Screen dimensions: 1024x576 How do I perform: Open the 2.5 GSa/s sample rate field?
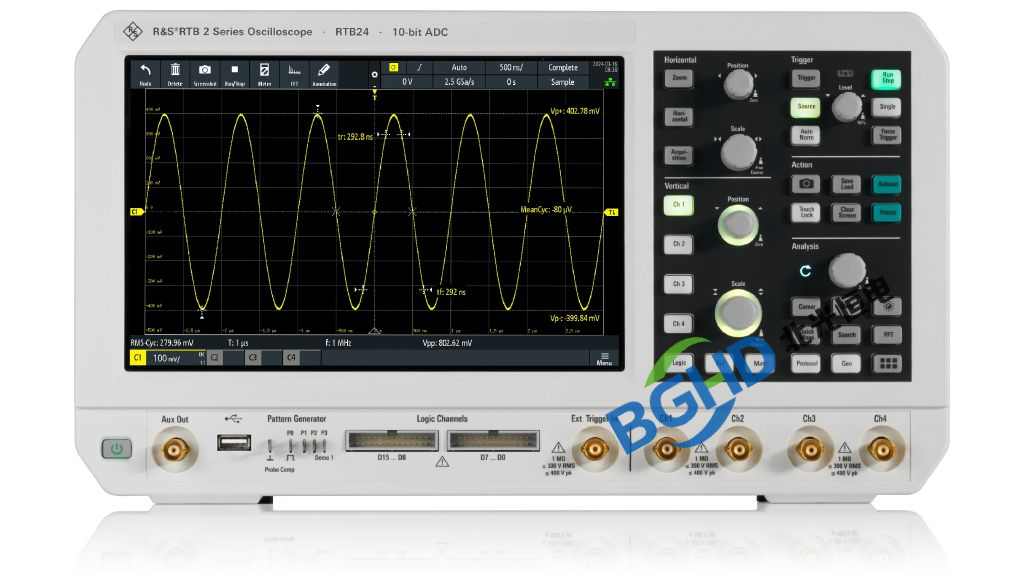click(459, 82)
